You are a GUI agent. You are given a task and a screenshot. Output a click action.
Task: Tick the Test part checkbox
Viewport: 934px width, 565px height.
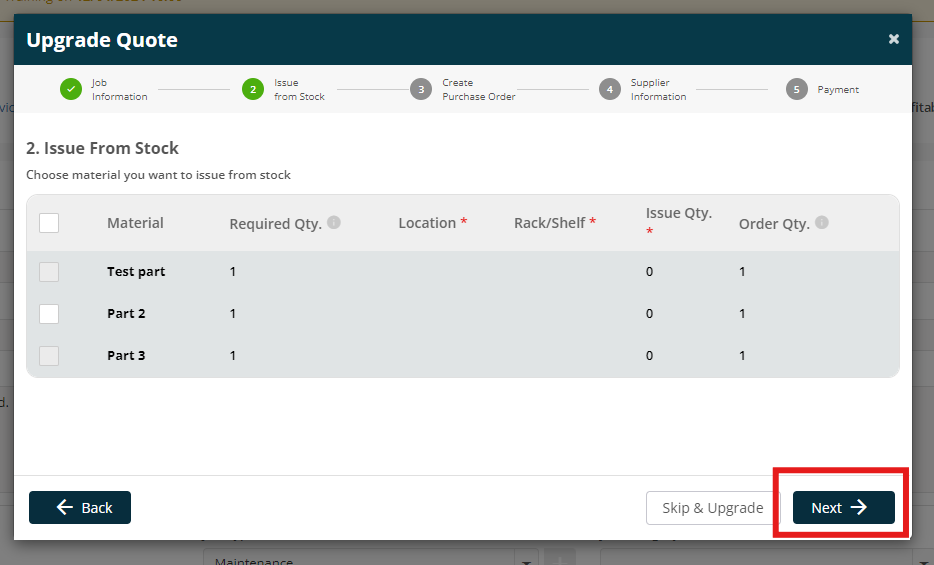pos(49,272)
